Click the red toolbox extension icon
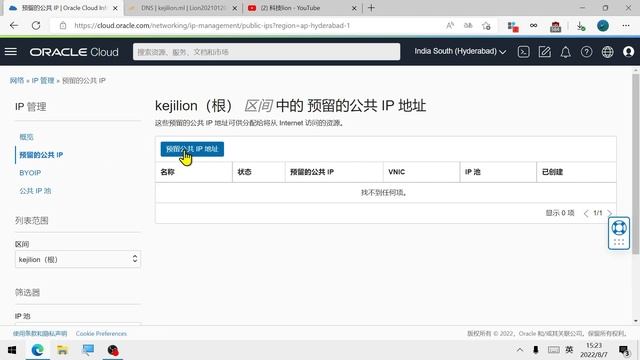This screenshot has height=360, width=640. [556, 27]
